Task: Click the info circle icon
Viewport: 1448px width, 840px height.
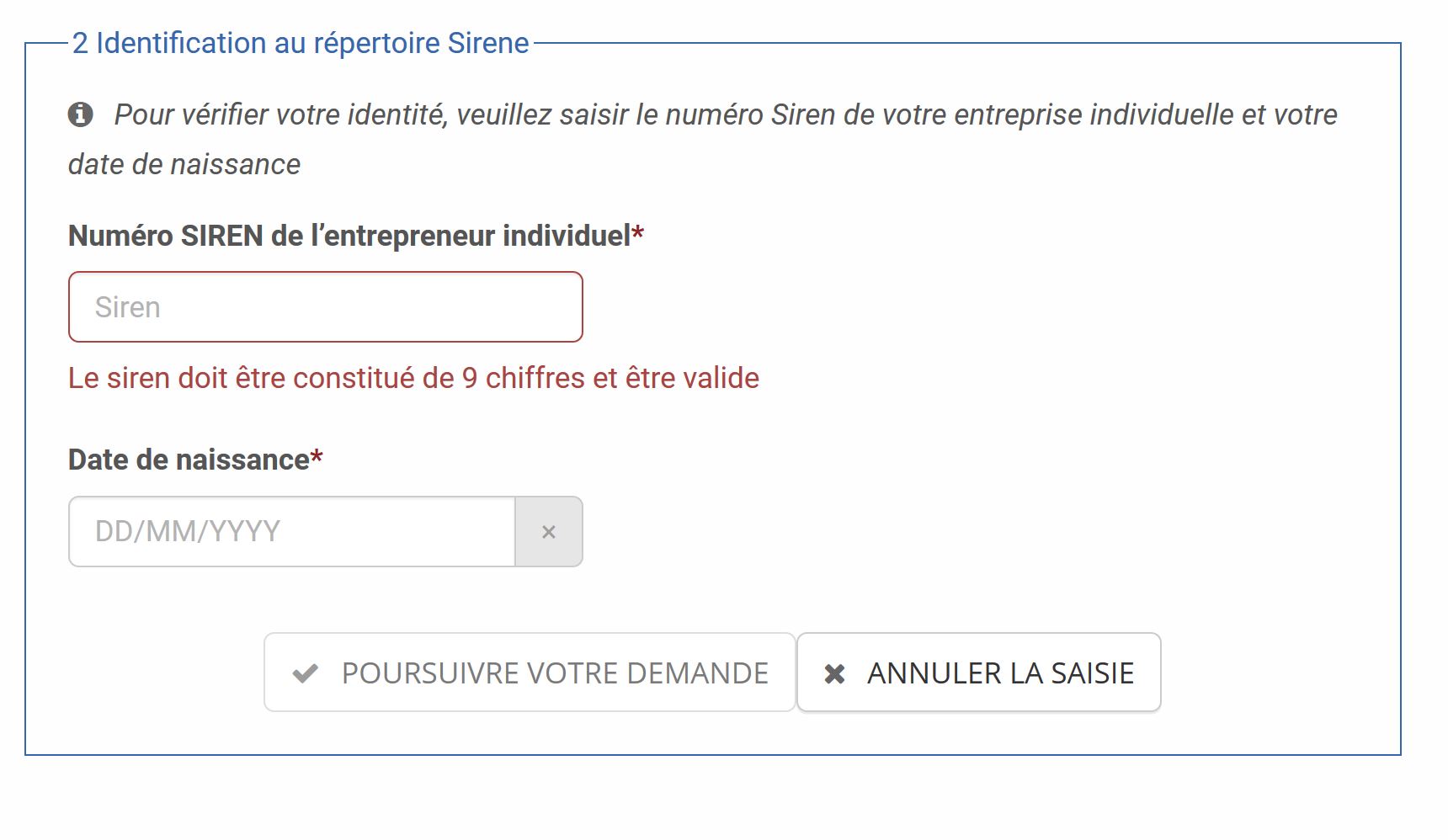Action: (81, 114)
